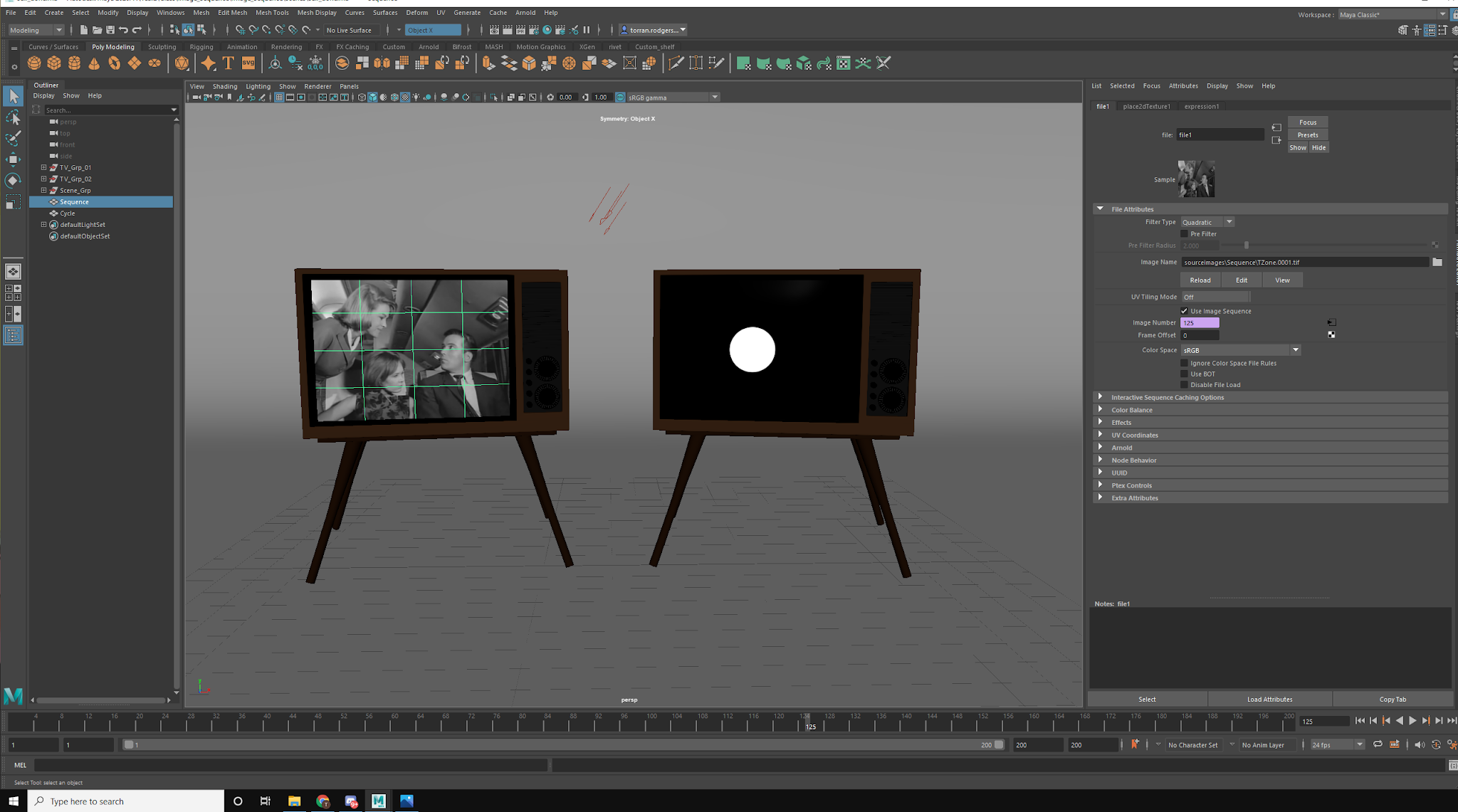Select Sequence in the Outliner
Image resolution: width=1458 pixels, height=812 pixels.
[x=73, y=201]
